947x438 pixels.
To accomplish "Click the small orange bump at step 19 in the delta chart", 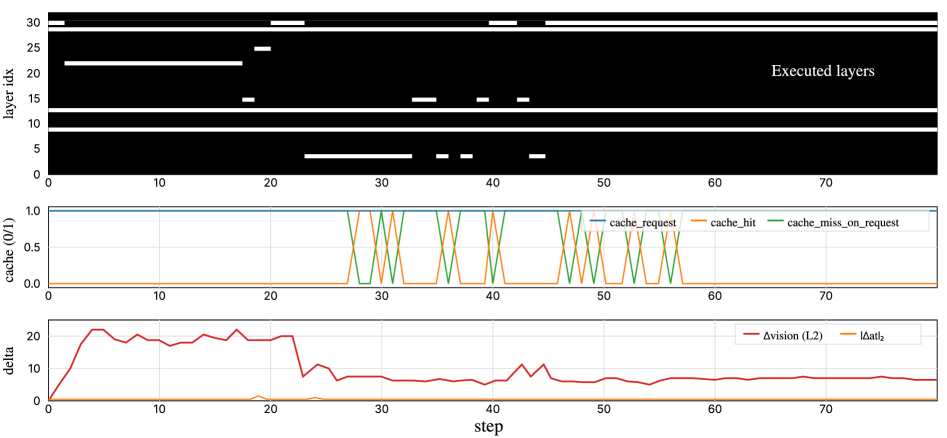I will (258, 396).
